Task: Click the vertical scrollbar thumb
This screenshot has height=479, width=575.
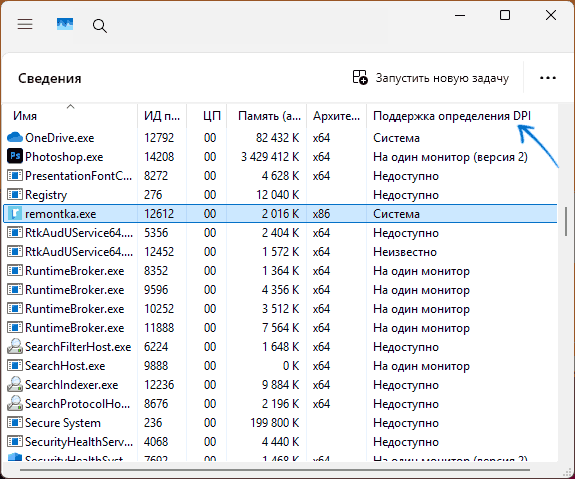Action: pos(566,221)
